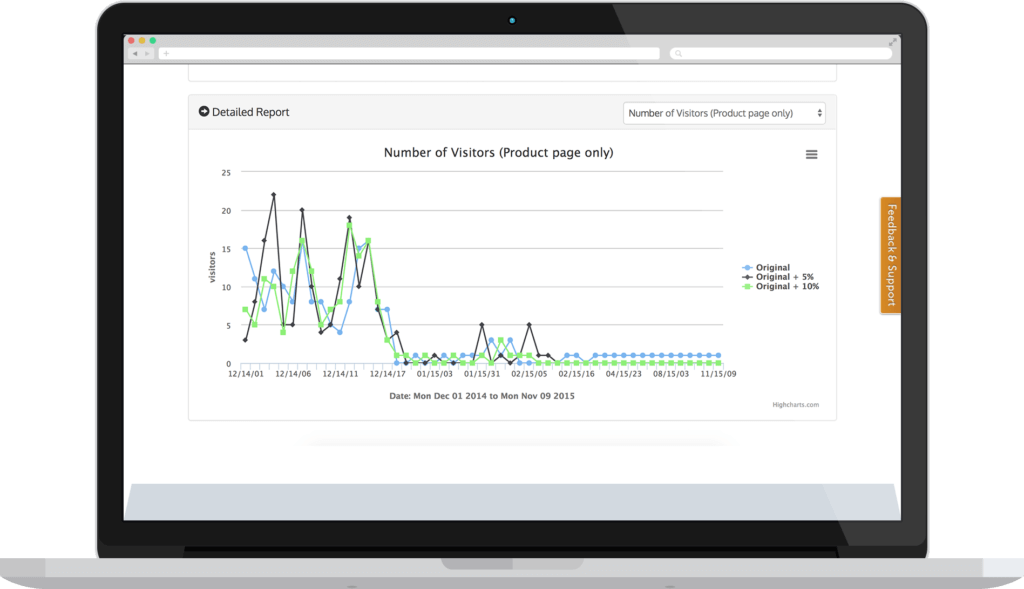Click the browser forward arrow
Screen dimensions: 1024x589
coord(149,53)
